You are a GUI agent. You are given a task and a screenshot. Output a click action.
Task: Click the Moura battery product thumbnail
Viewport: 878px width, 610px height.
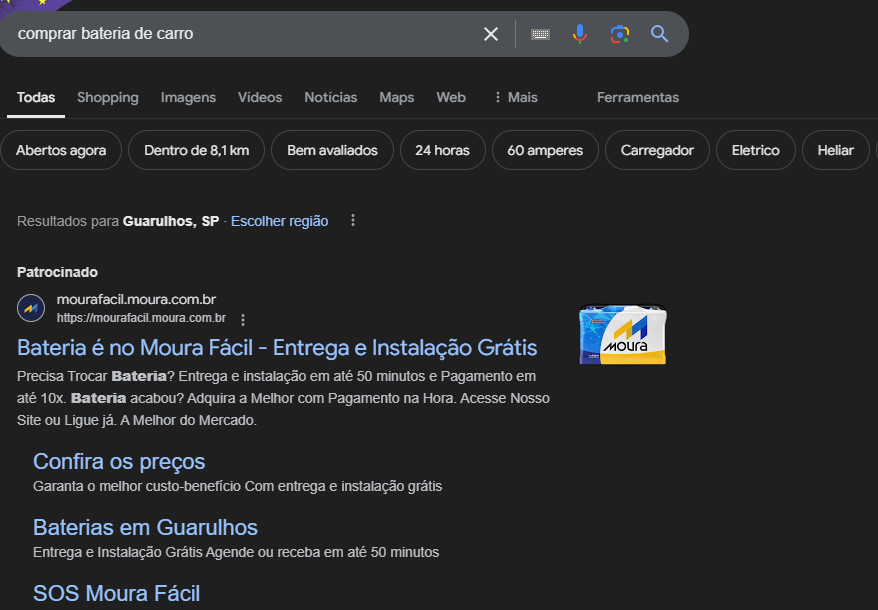[622, 335]
